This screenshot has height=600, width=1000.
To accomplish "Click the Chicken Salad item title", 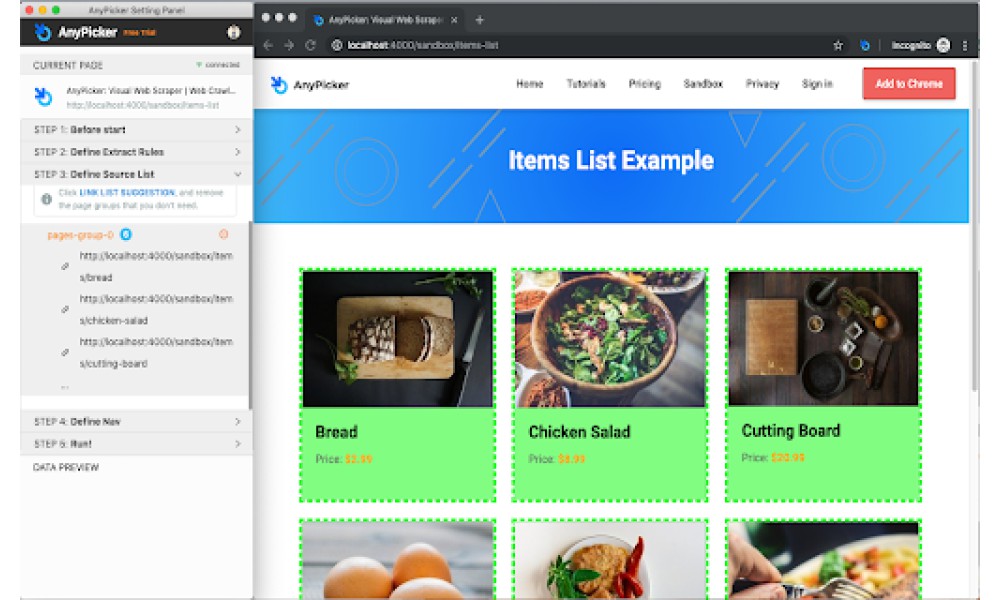I will [579, 432].
